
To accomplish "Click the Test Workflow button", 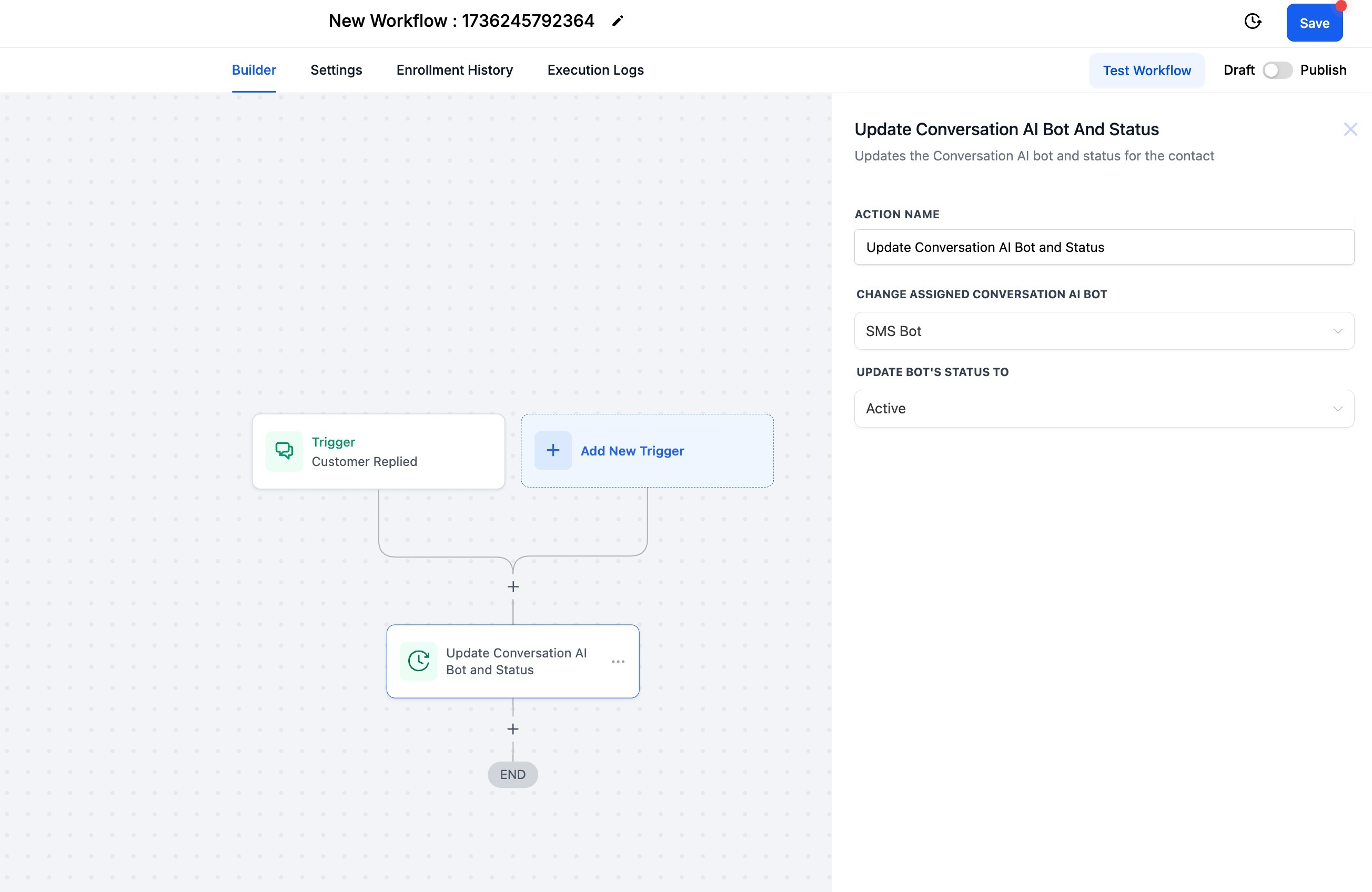I will tap(1146, 70).
